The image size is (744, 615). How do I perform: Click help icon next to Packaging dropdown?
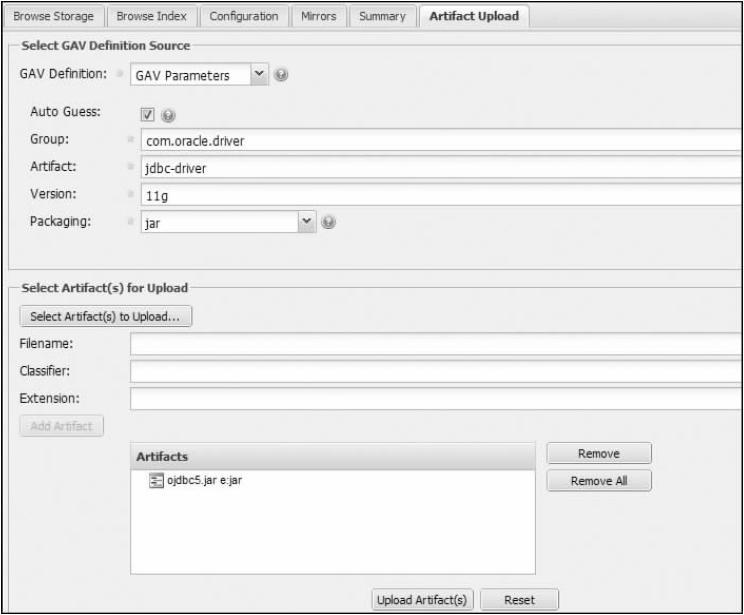point(327,222)
